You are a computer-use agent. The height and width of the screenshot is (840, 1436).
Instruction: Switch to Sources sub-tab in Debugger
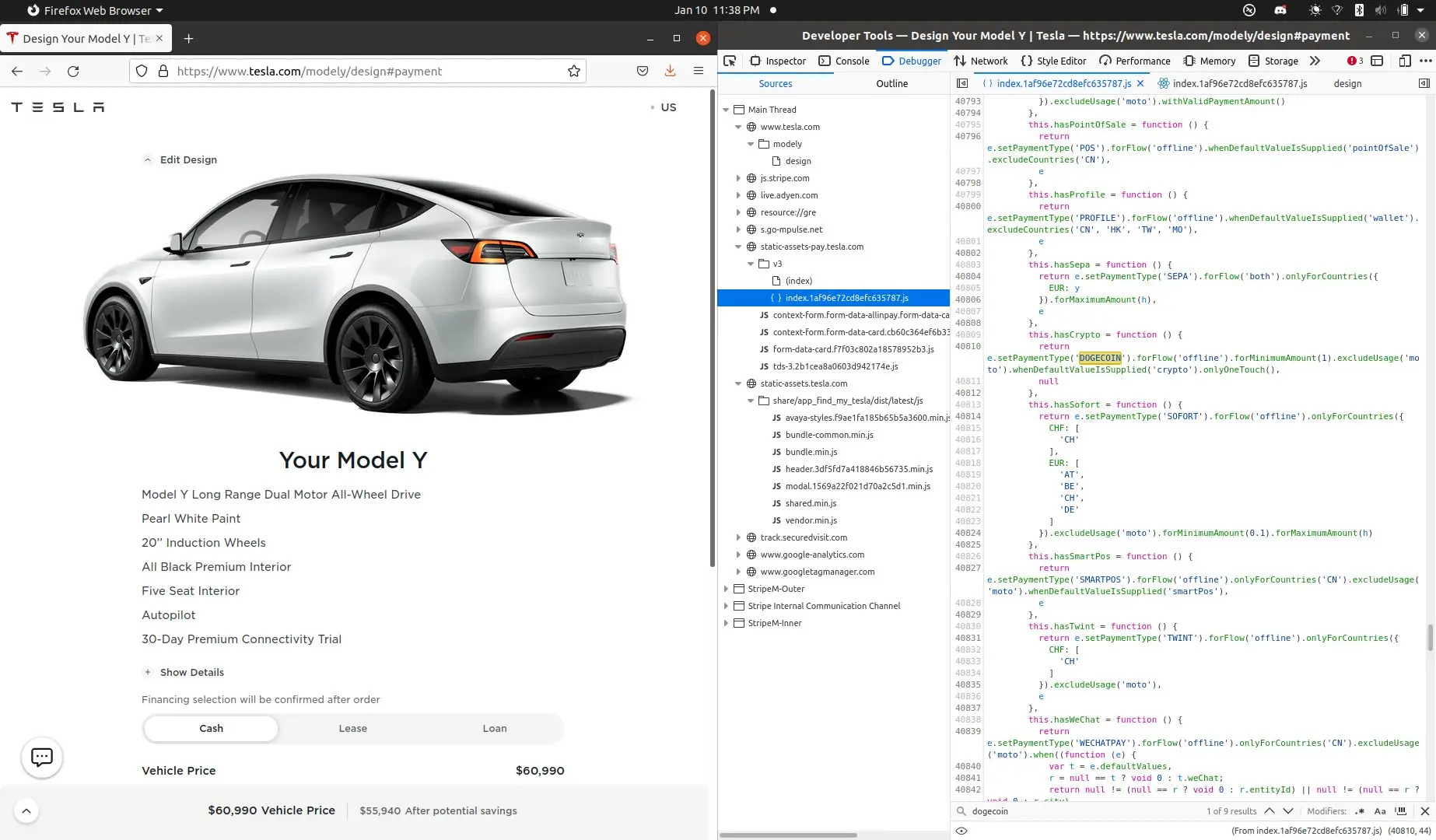coord(776,83)
